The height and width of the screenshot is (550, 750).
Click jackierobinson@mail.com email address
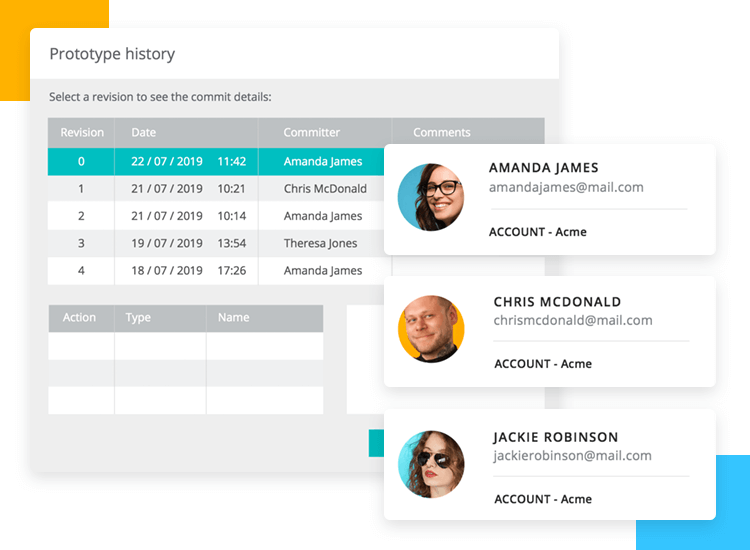[572, 456]
